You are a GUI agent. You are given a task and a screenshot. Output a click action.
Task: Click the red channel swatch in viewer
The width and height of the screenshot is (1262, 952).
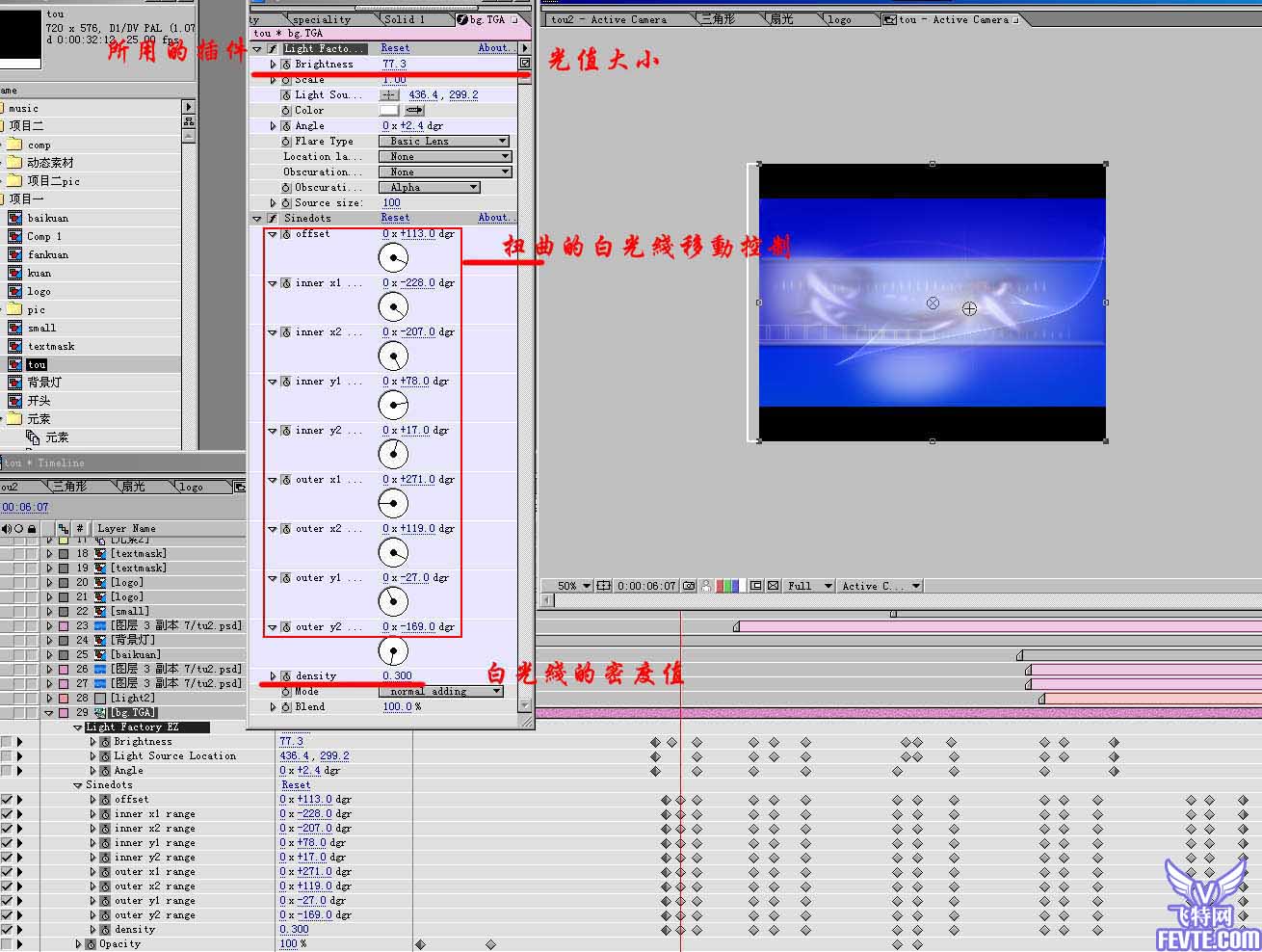(x=721, y=586)
